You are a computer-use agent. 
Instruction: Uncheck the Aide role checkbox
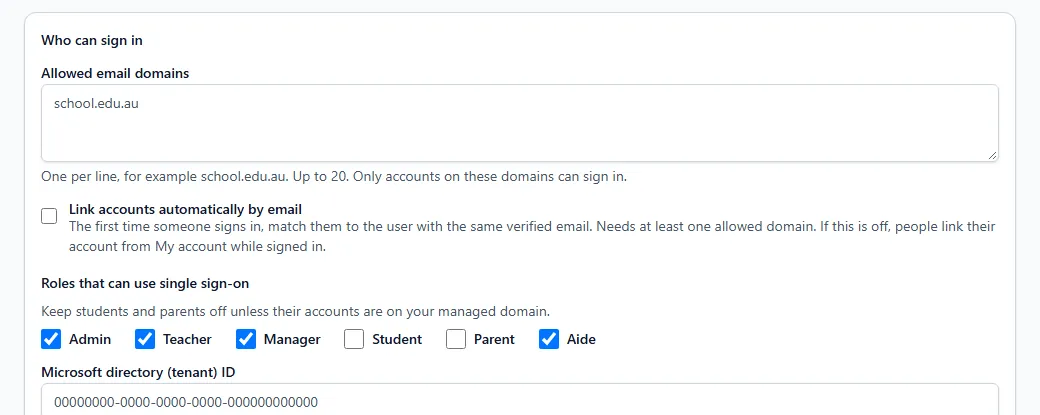pyautogui.click(x=549, y=339)
